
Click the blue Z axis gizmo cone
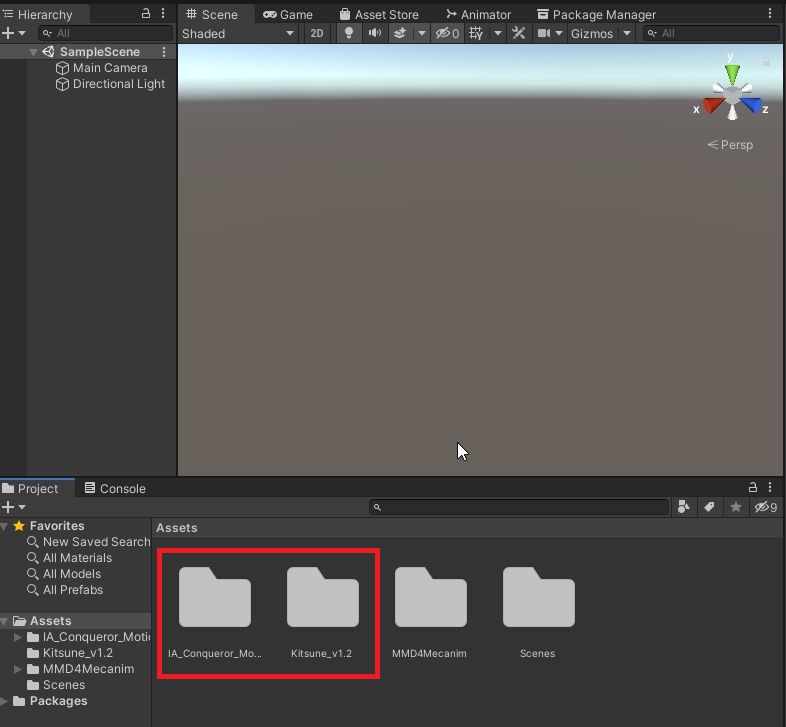(x=751, y=105)
